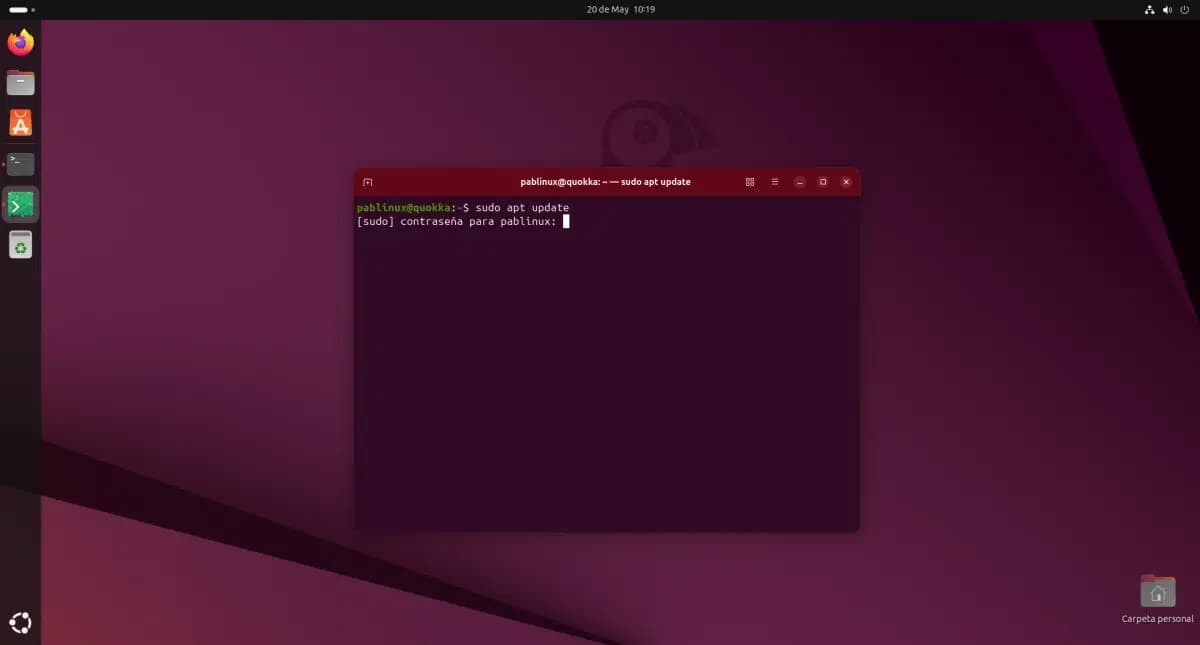Open the network status icon
This screenshot has height=645, width=1200.
click(x=1148, y=9)
